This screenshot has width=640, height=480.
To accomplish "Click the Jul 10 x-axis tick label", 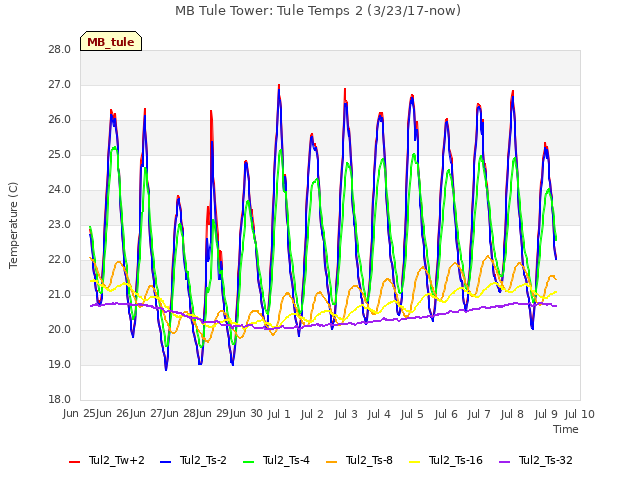I will (580, 414).
